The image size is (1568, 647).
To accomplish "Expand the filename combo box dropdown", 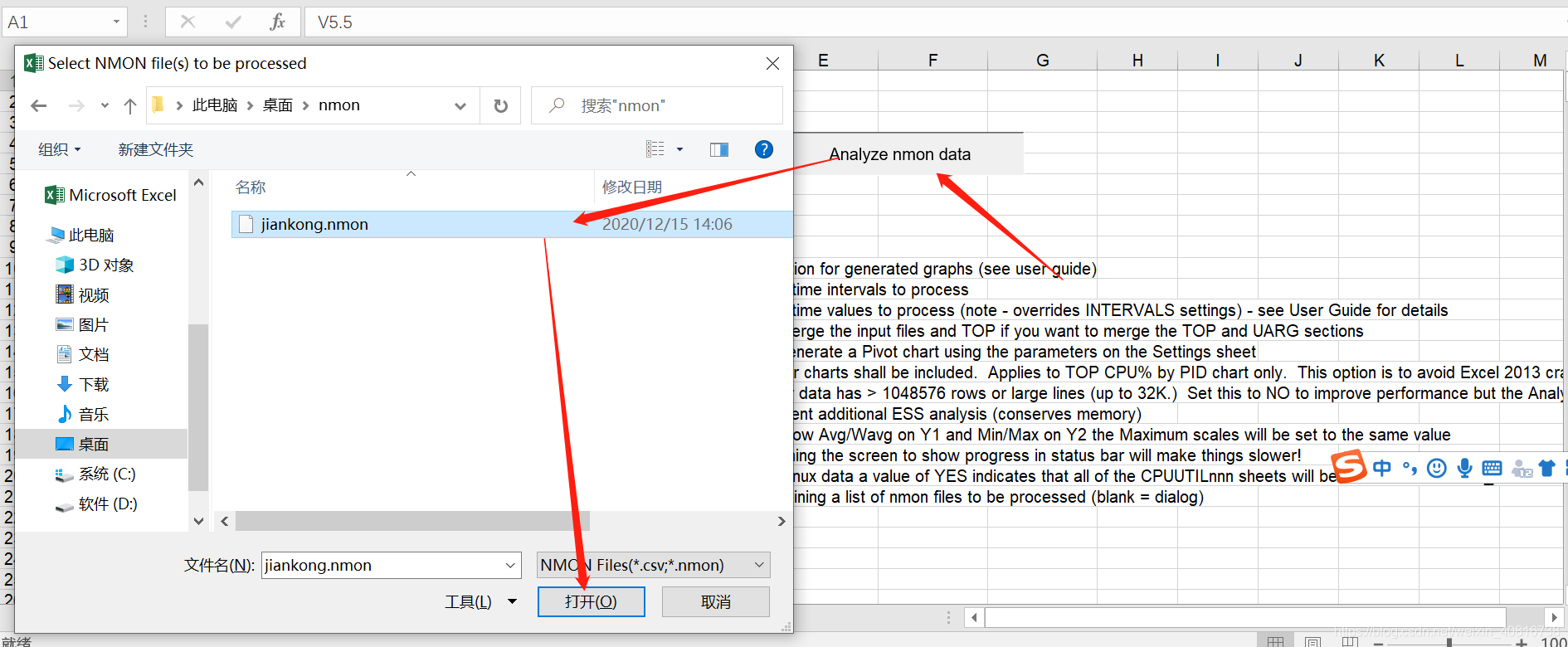I will point(510,565).
